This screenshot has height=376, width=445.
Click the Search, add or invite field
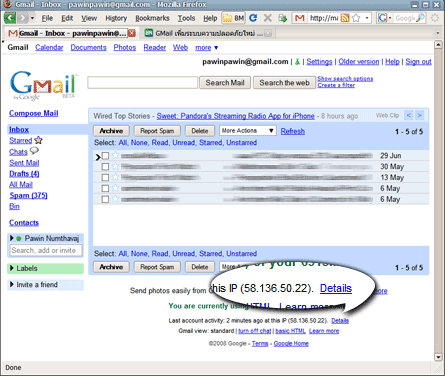(x=46, y=250)
